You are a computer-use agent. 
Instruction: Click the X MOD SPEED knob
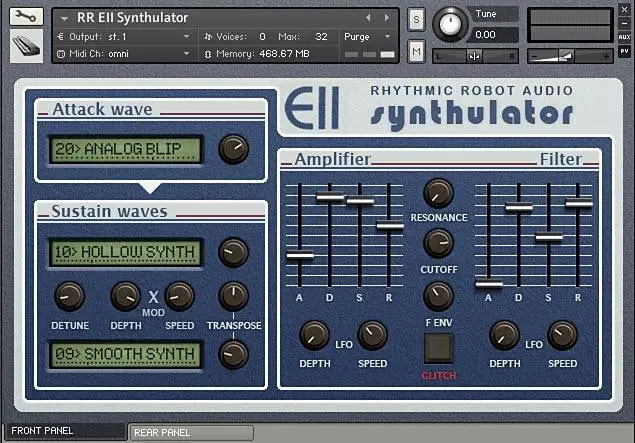[179, 296]
